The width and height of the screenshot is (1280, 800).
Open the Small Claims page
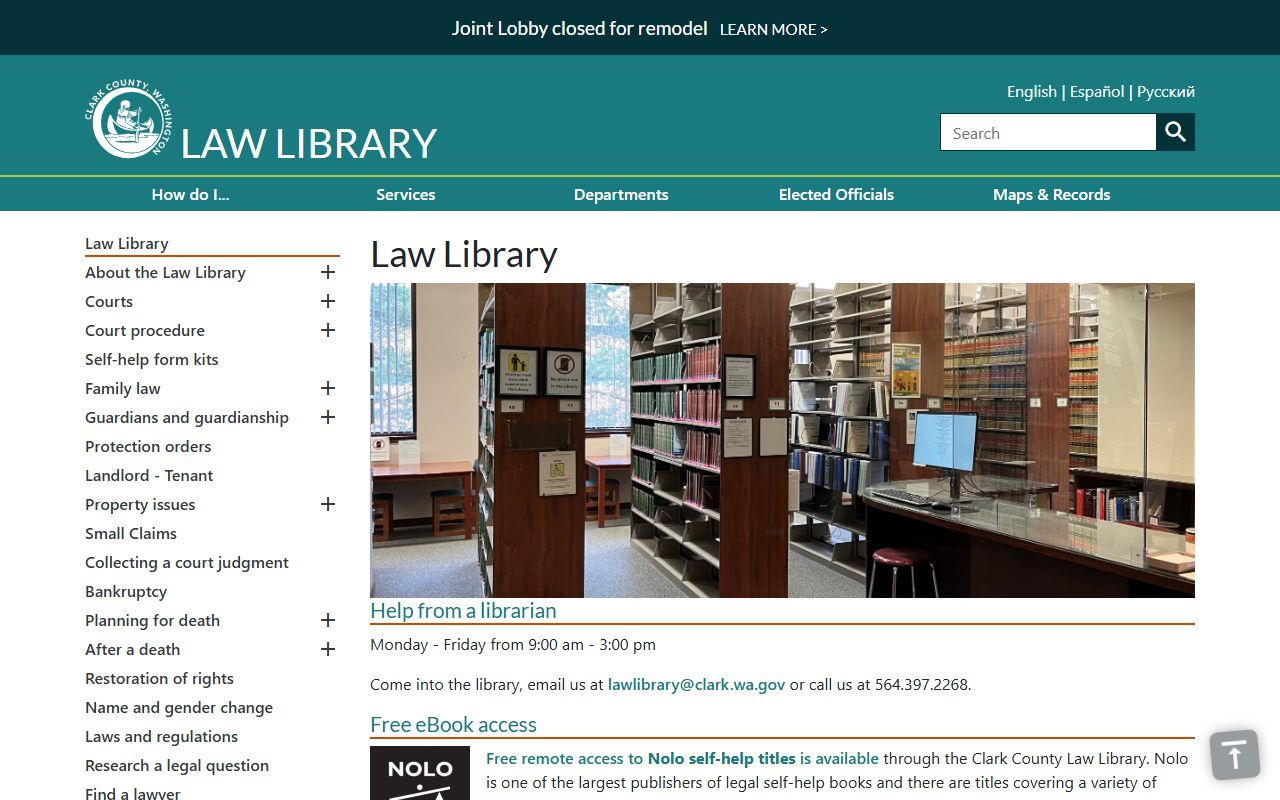click(x=131, y=533)
